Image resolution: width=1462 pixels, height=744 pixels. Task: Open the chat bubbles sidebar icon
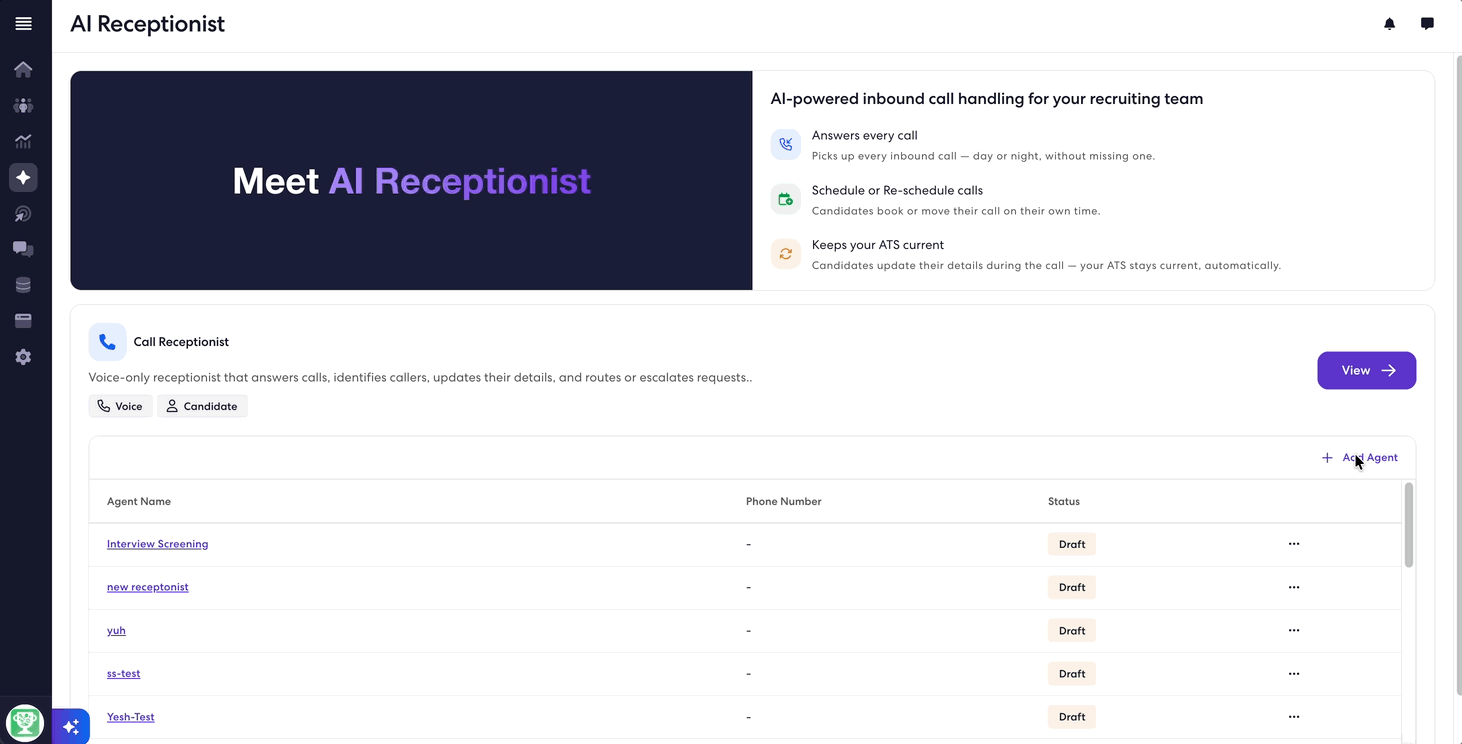point(23,249)
